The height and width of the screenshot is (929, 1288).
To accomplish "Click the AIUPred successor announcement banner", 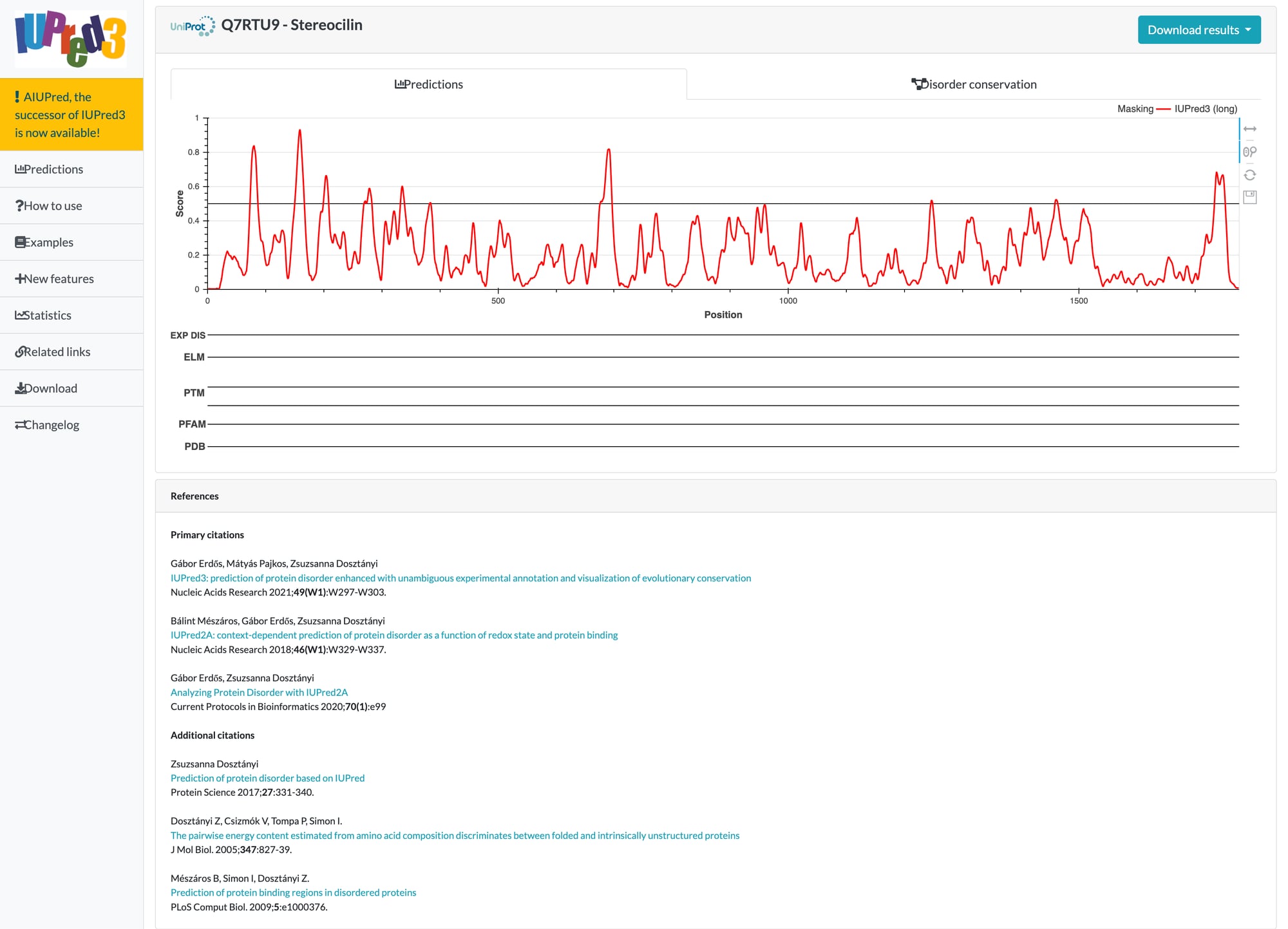I will (x=70, y=115).
